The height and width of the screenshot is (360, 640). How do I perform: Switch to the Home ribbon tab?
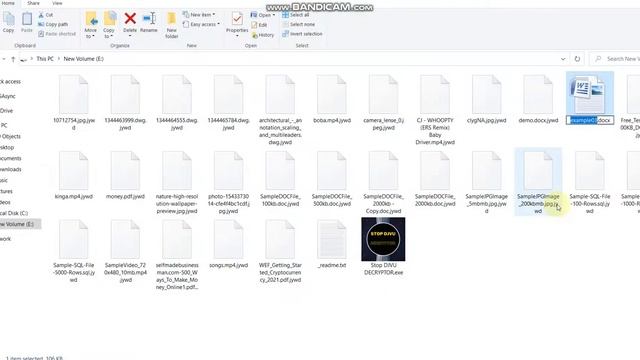pos(8,3)
